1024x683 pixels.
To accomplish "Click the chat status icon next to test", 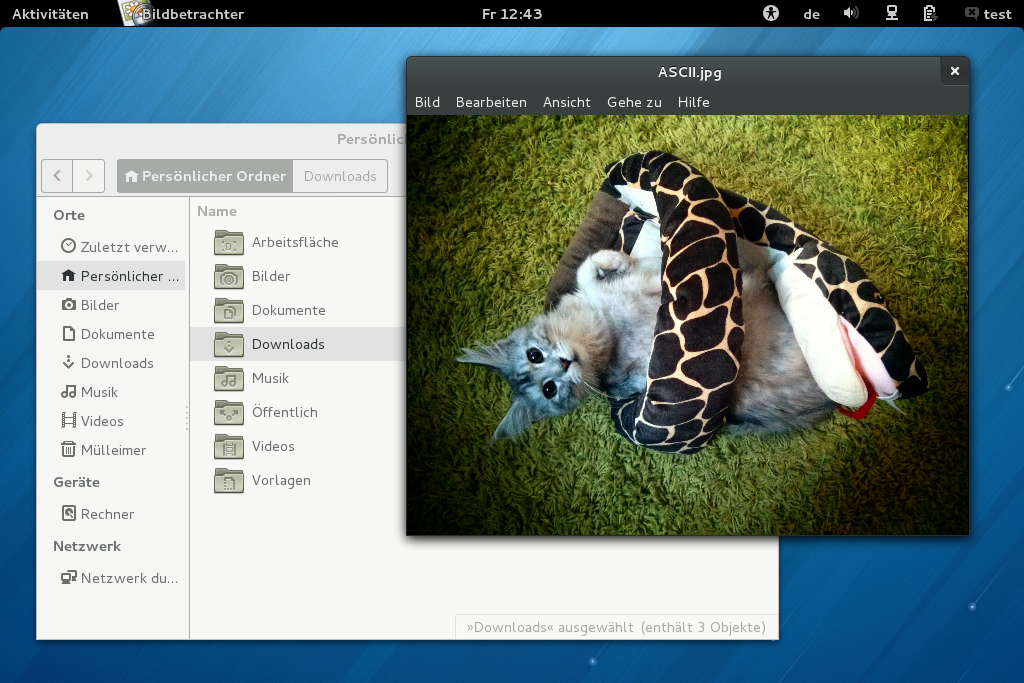I will 972,13.
